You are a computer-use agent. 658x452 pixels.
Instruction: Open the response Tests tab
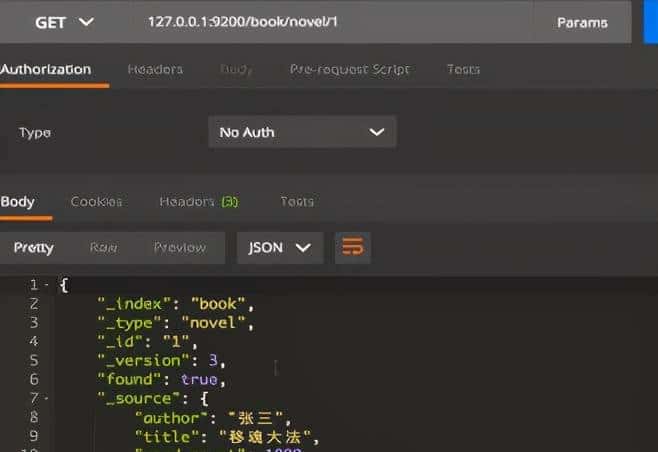point(297,202)
